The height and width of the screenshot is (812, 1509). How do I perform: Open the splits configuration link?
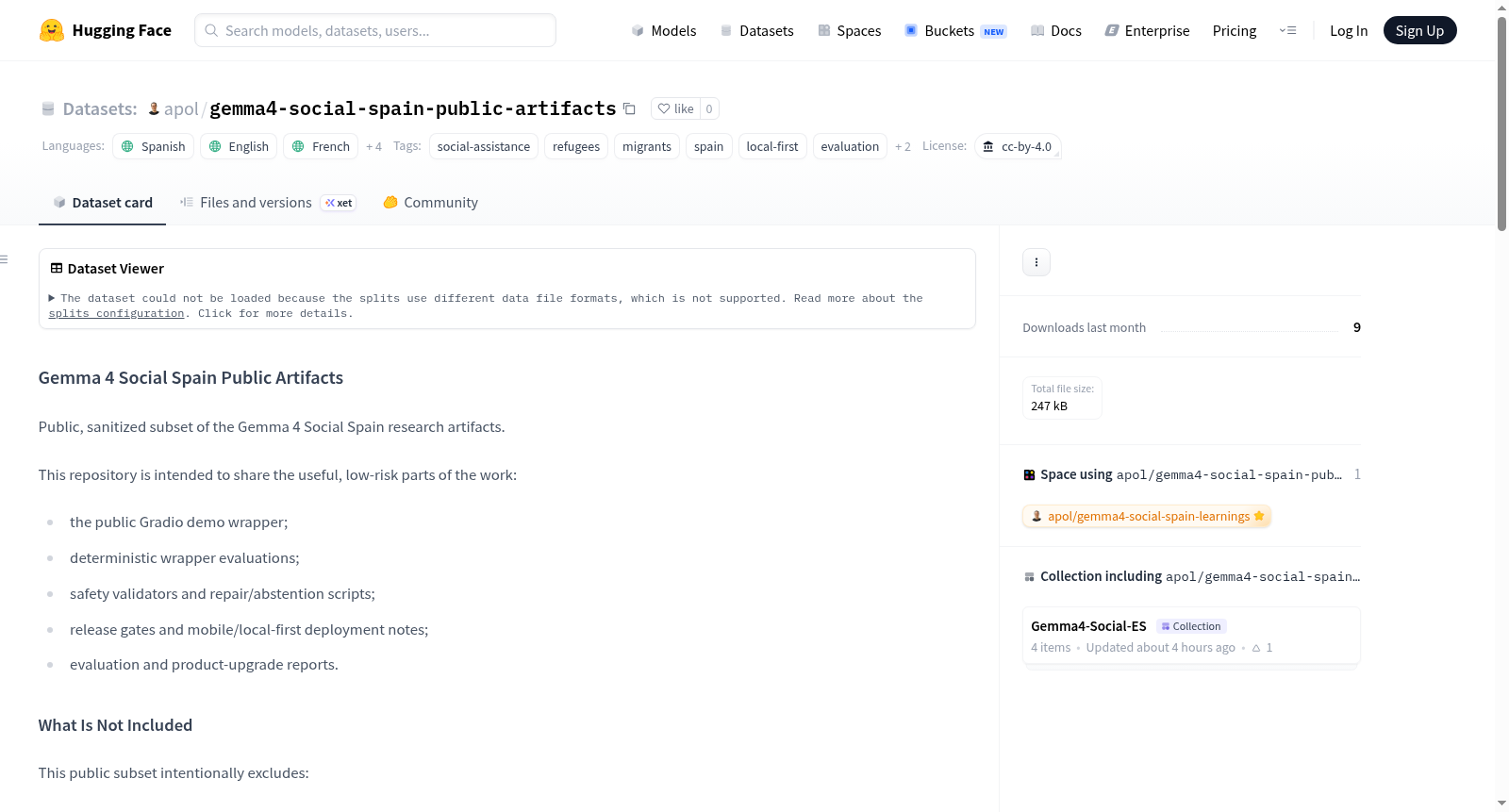[x=116, y=313]
